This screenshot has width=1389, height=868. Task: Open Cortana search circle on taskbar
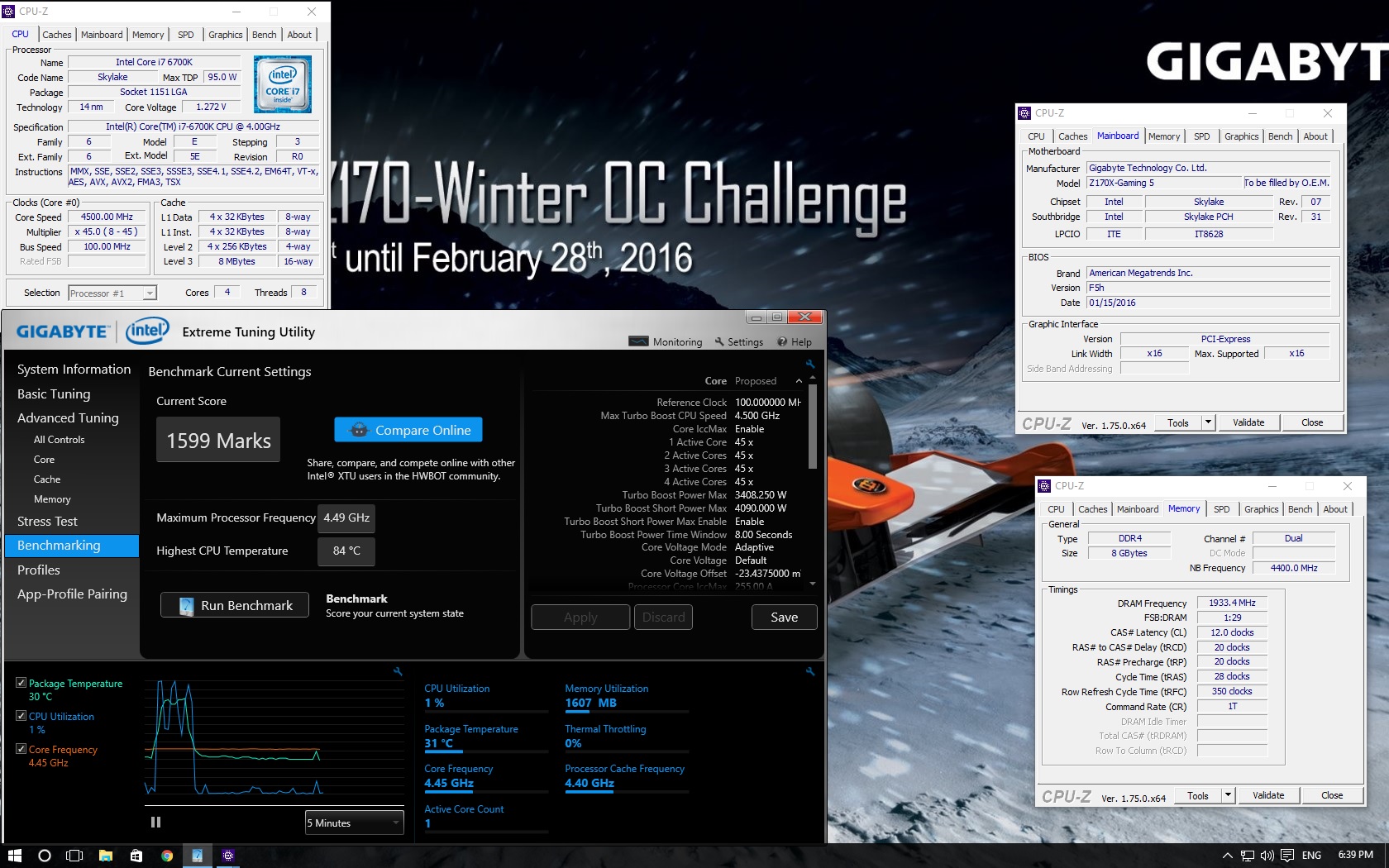(x=45, y=856)
